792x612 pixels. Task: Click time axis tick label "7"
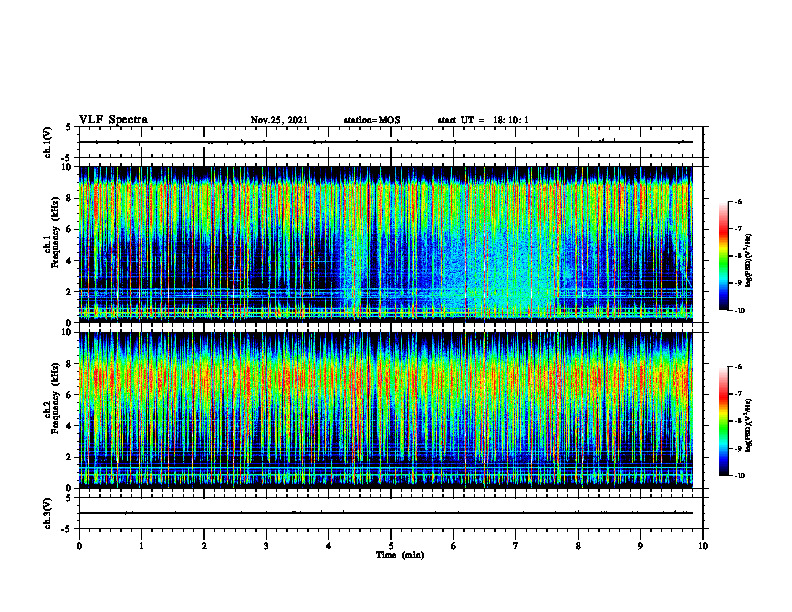(516, 546)
